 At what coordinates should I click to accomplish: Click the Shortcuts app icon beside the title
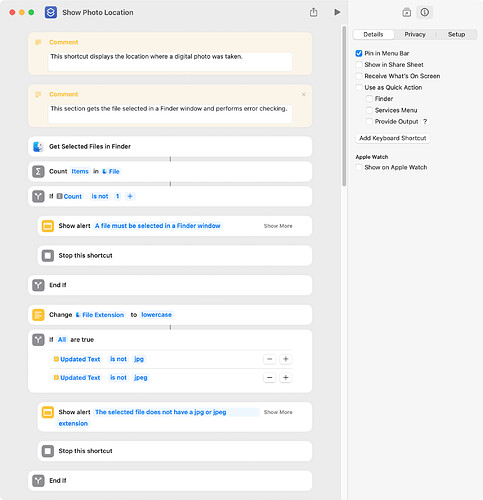(x=51, y=13)
